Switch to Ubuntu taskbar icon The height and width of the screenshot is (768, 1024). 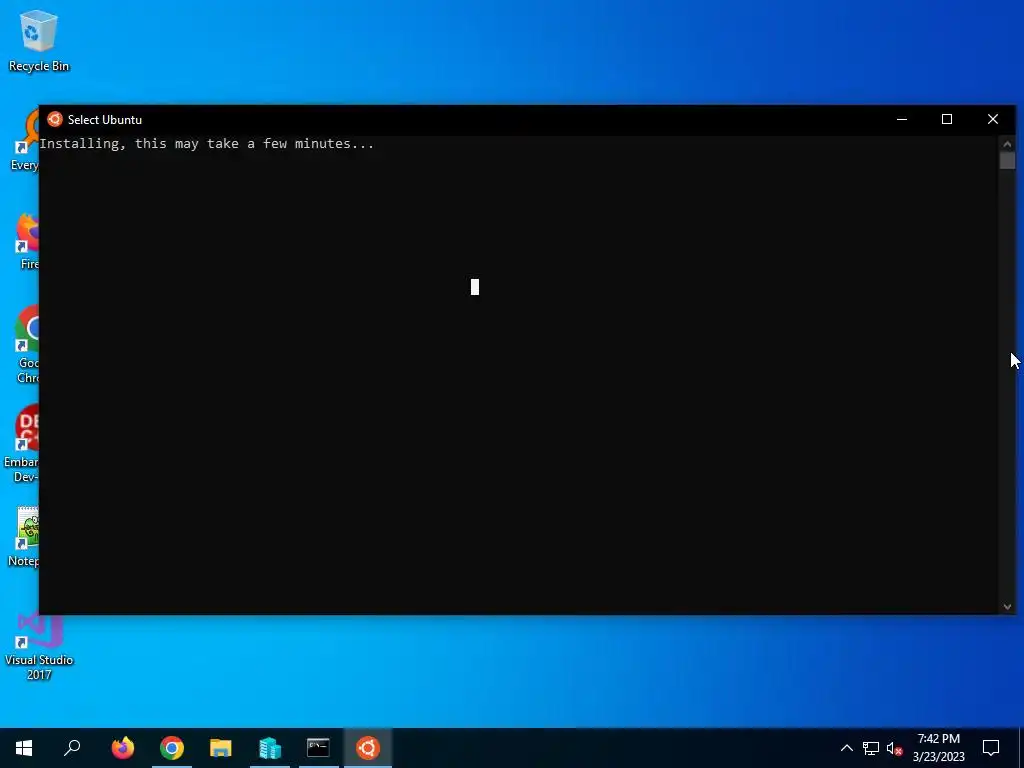tap(368, 748)
